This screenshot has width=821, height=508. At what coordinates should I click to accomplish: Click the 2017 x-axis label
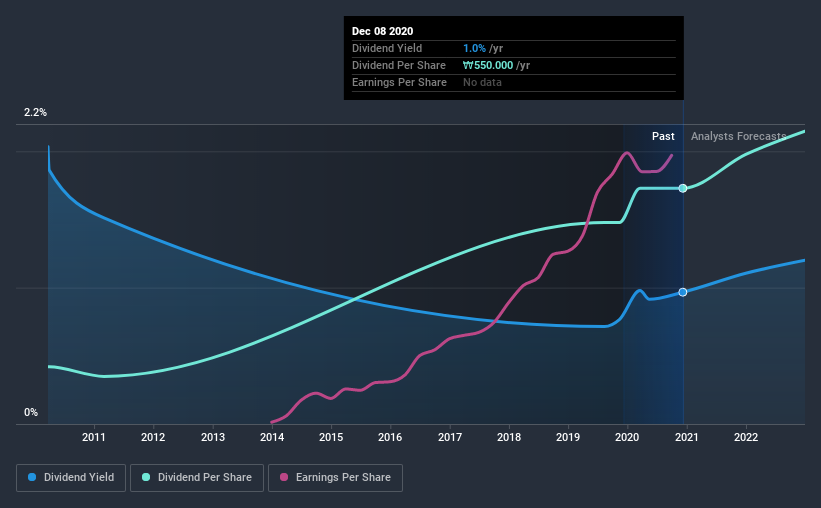click(450, 437)
